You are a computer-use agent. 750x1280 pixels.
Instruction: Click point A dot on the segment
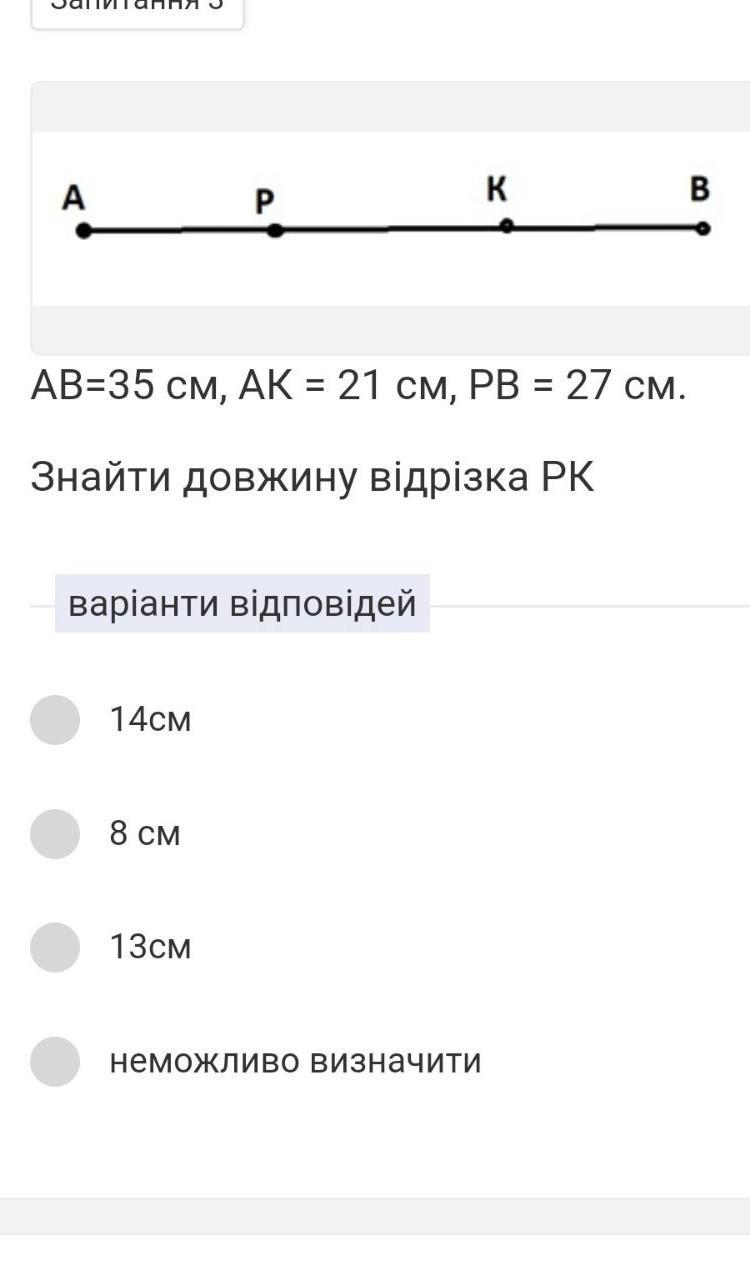[x=84, y=231]
